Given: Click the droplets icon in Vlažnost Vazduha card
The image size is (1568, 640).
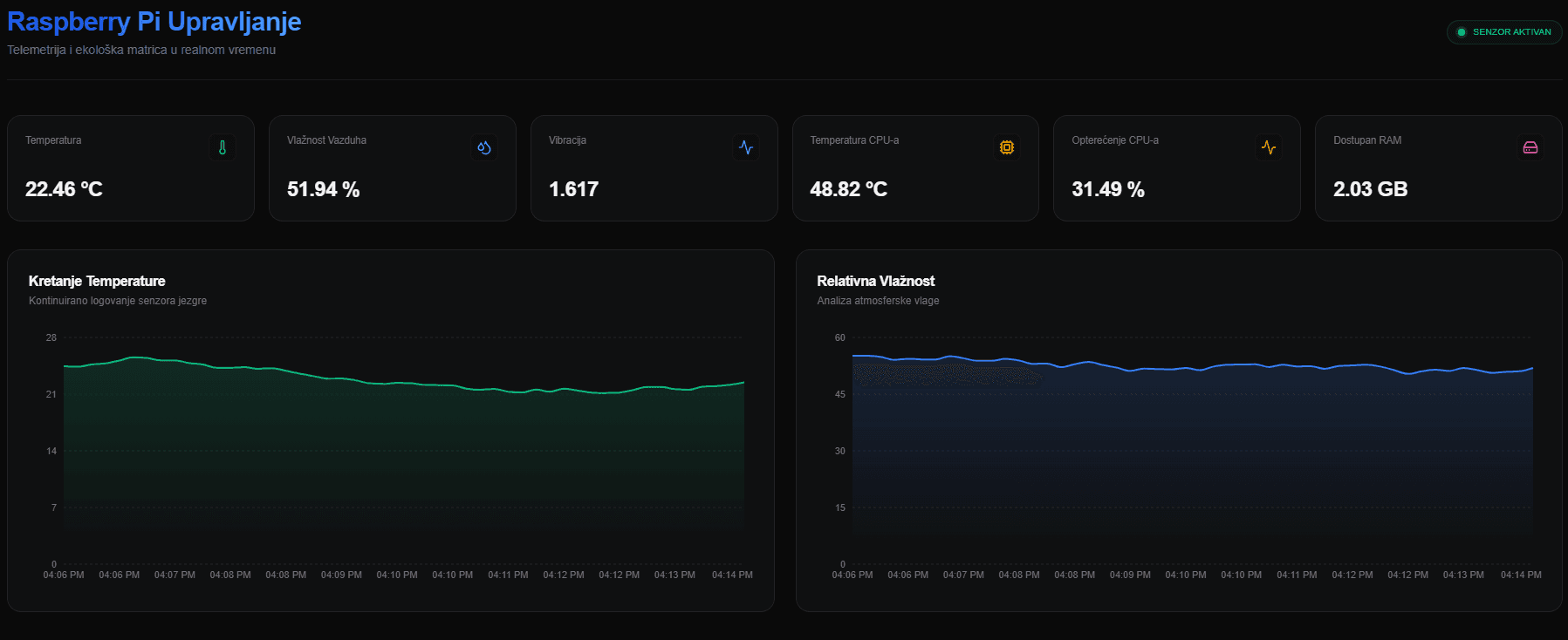Looking at the screenshot, I should click(x=484, y=147).
